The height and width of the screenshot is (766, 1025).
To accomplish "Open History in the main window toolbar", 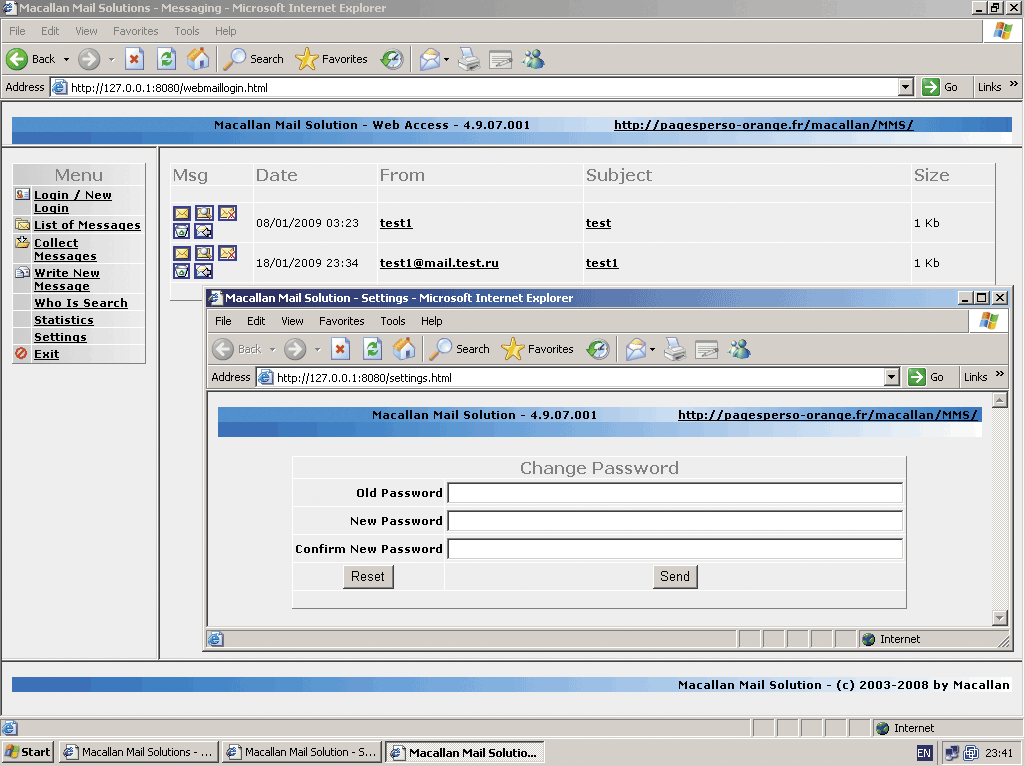I will click(x=392, y=59).
